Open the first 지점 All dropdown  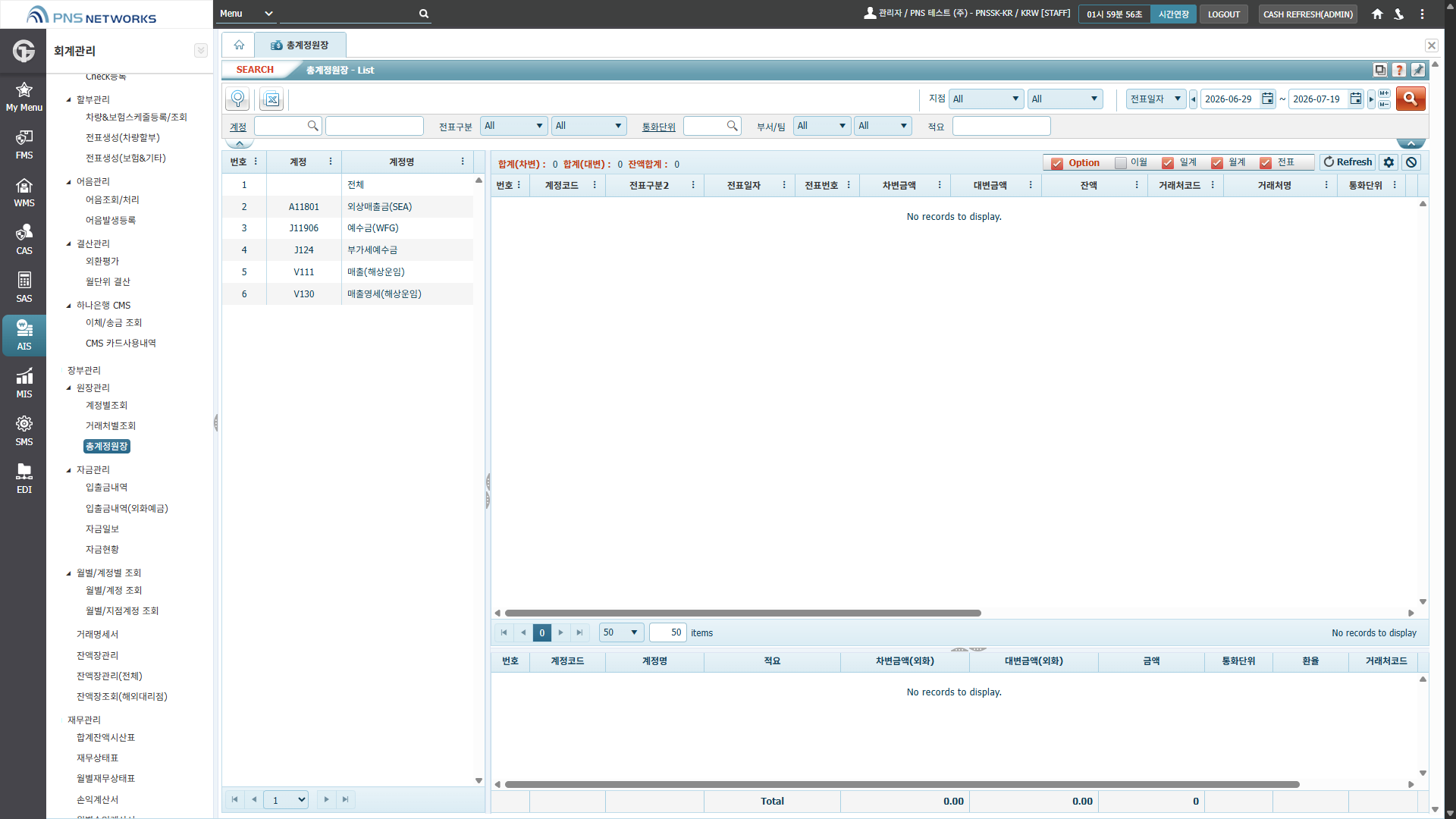pyautogui.click(x=986, y=99)
